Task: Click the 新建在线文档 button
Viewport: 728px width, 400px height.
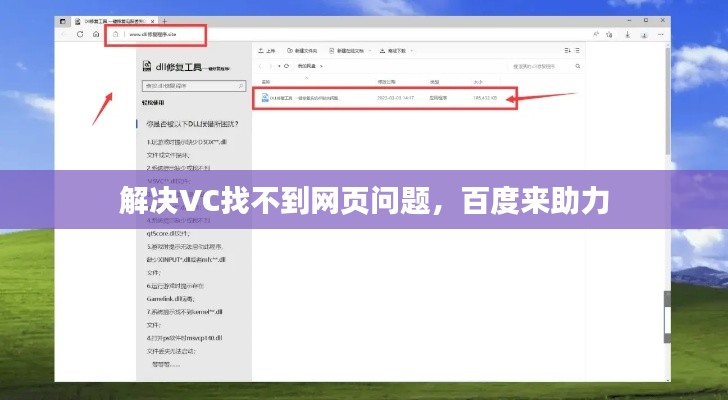Action: point(346,51)
